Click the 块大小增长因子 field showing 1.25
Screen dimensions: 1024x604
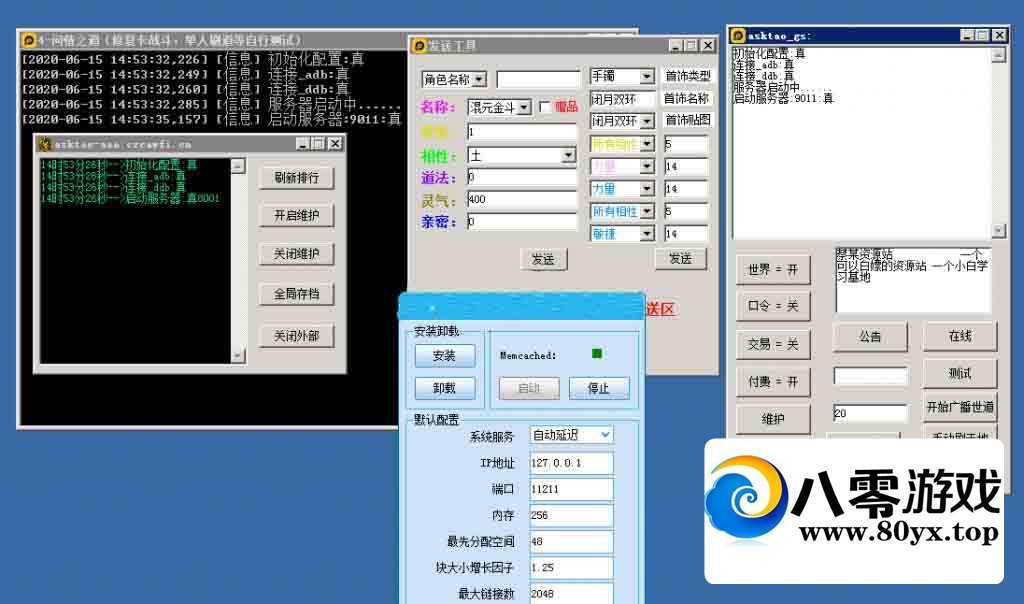tap(571, 567)
